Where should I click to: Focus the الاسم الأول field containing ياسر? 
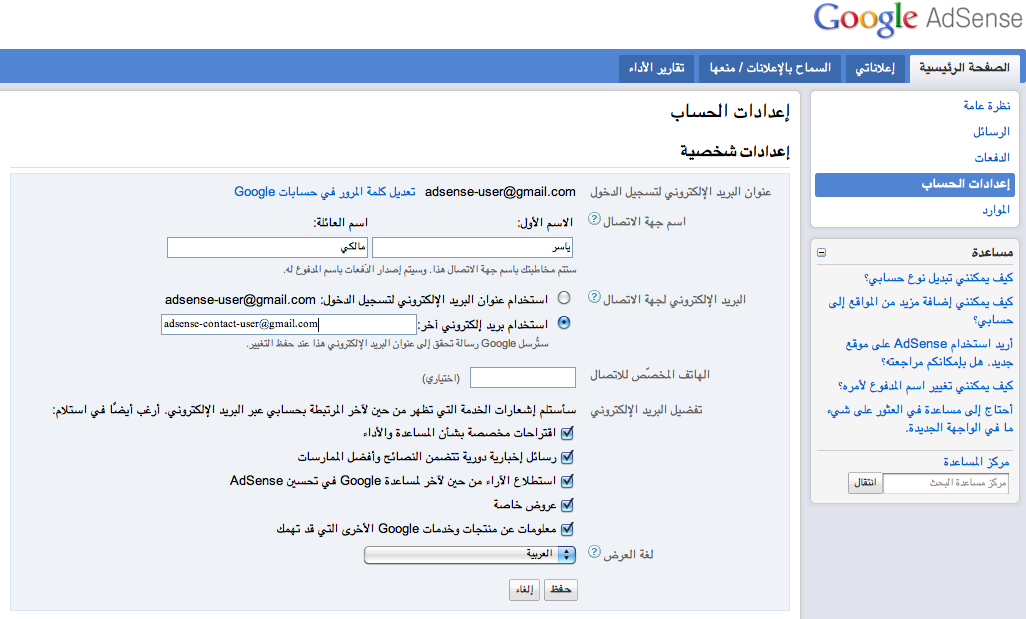(x=472, y=247)
